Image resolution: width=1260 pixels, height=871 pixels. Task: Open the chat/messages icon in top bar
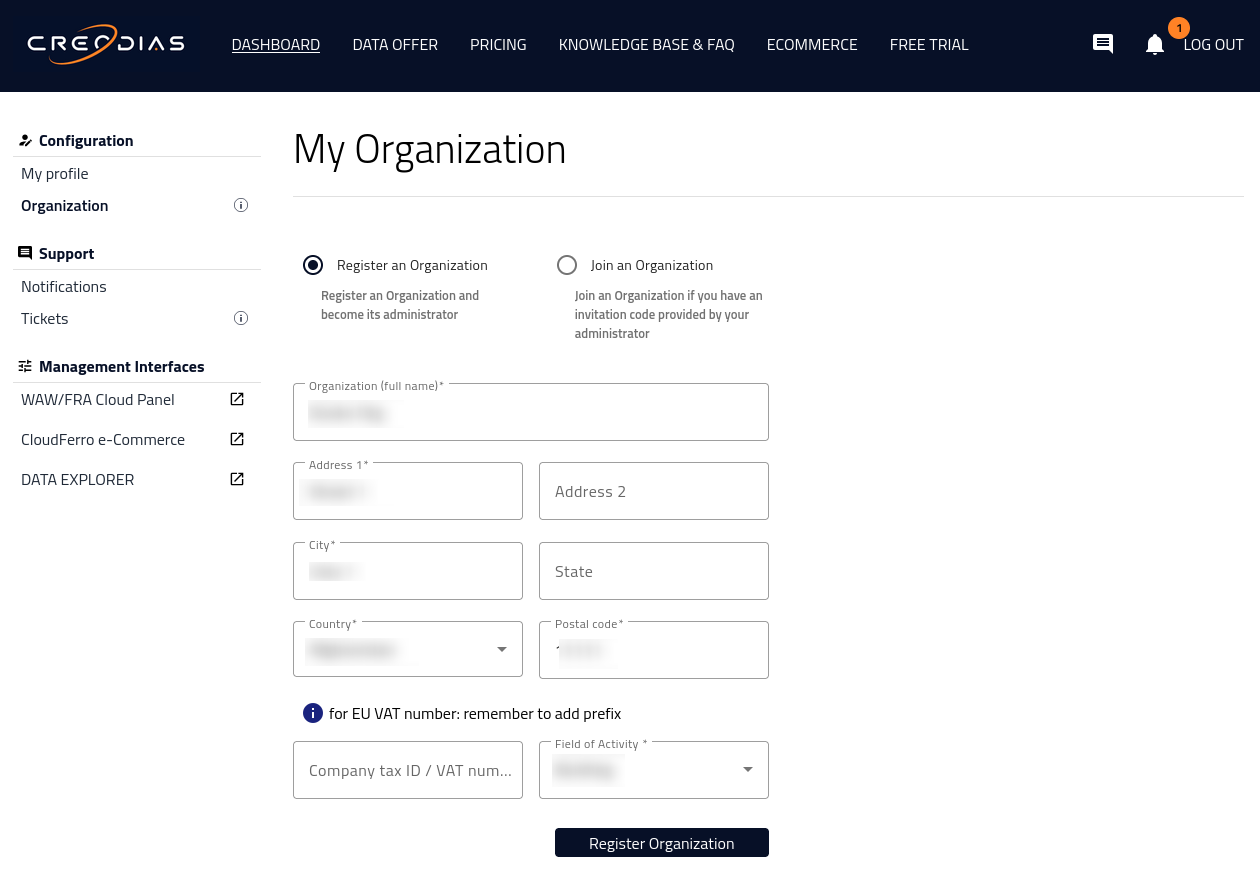[x=1103, y=44]
